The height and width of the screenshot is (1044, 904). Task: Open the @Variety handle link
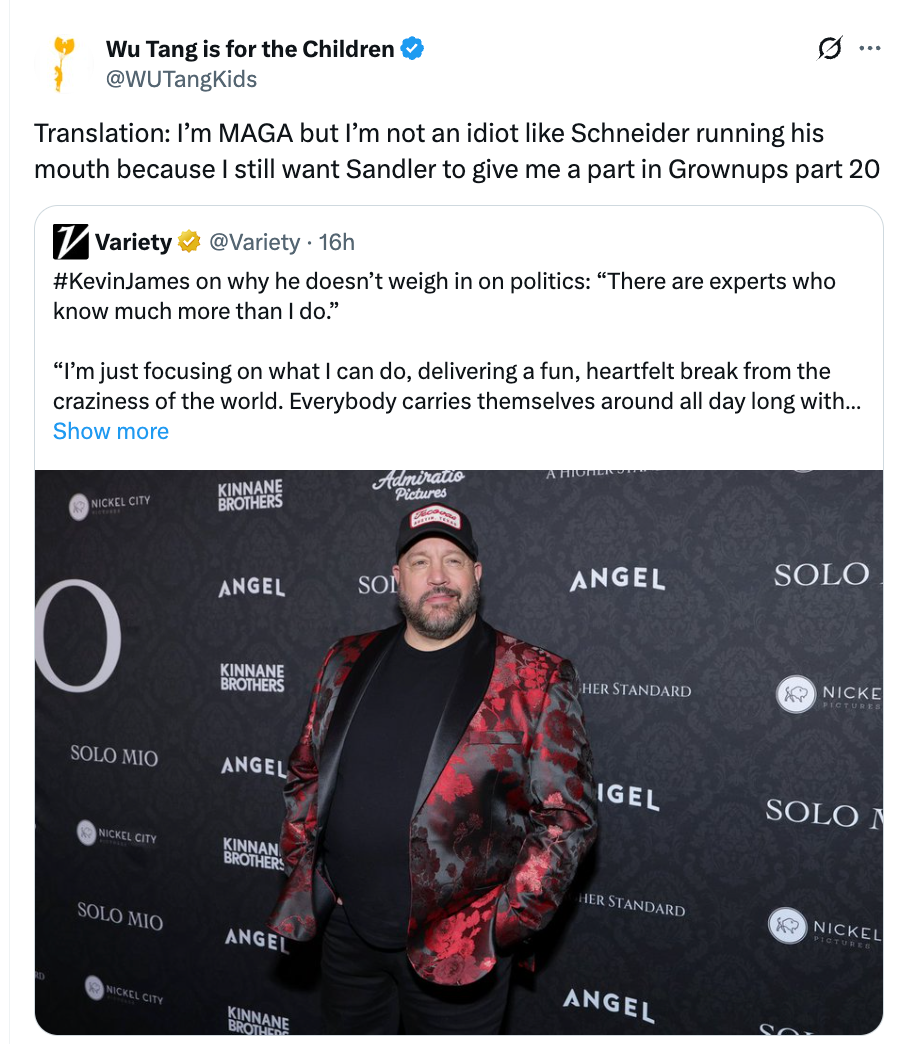254,242
